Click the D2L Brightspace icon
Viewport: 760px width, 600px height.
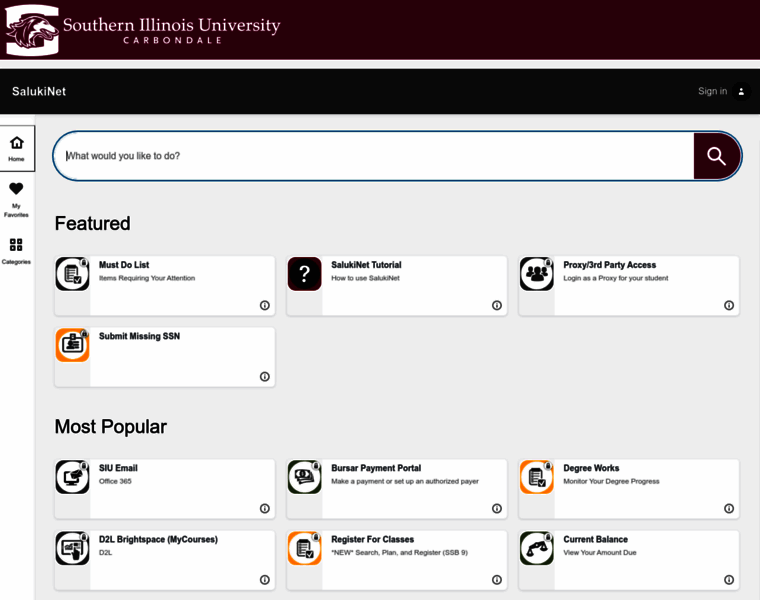72,548
